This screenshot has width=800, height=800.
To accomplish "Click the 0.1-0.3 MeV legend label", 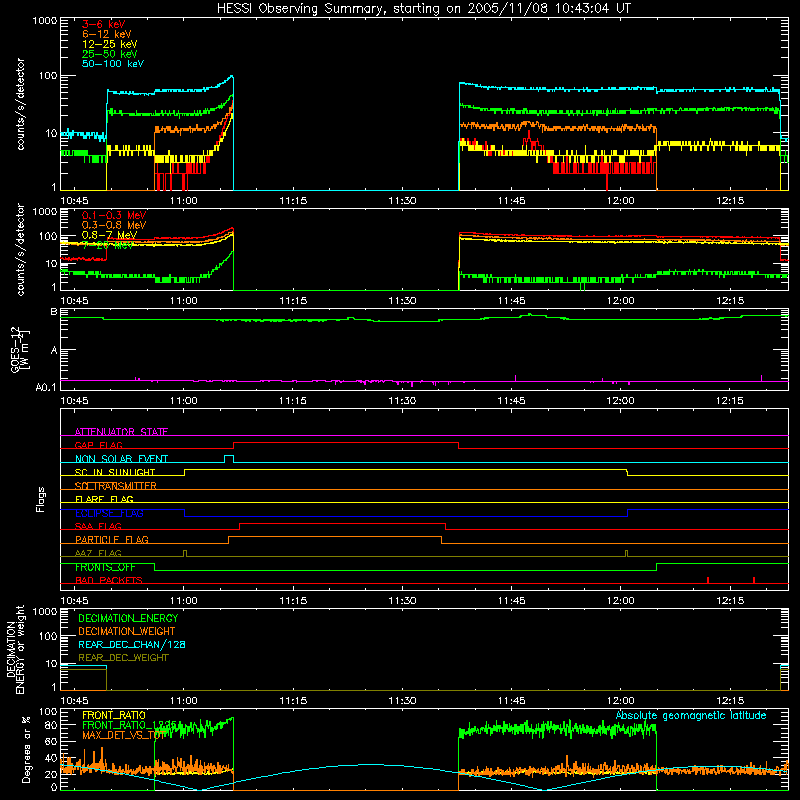I will [x=114, y=215].
